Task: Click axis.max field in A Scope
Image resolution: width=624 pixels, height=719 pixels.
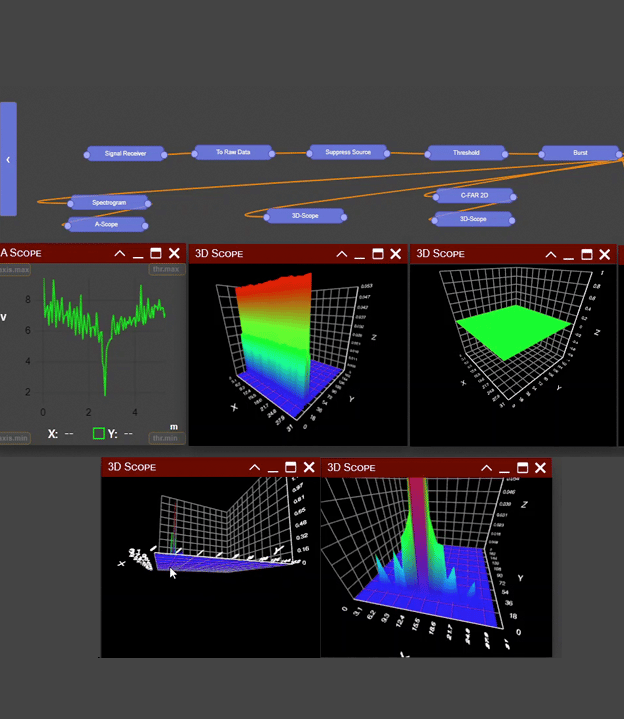Action: click(15, 269)
